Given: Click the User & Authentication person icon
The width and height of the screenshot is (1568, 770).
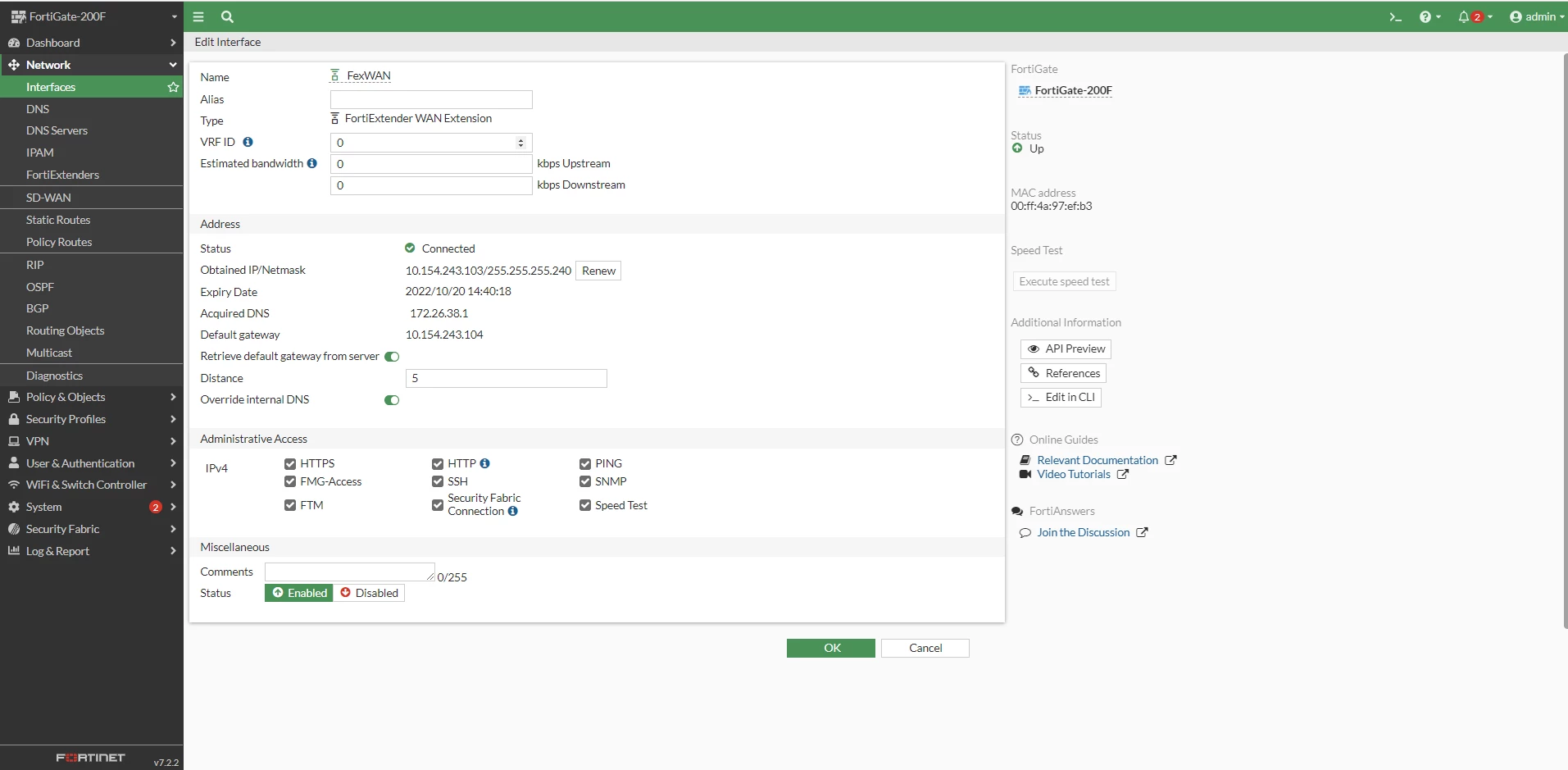Looking at the screenshot, I should tap(14, 463).
